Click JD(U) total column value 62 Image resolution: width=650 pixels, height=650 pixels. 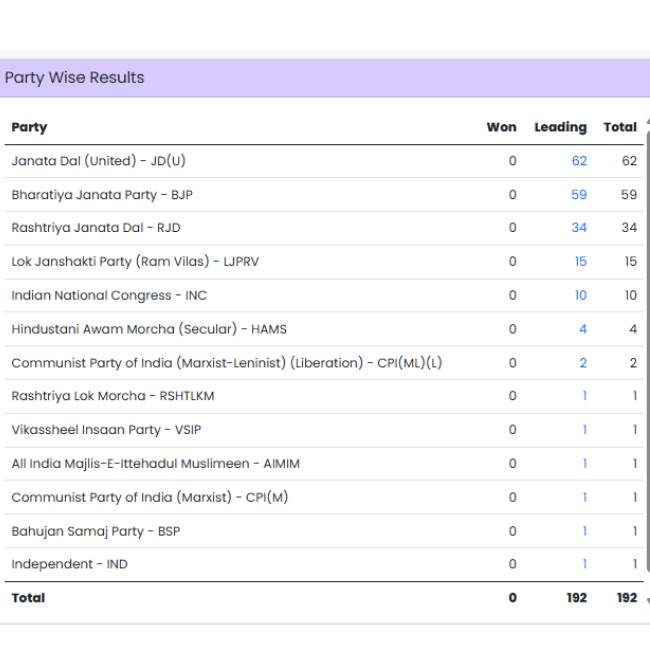tap(629, 161)
